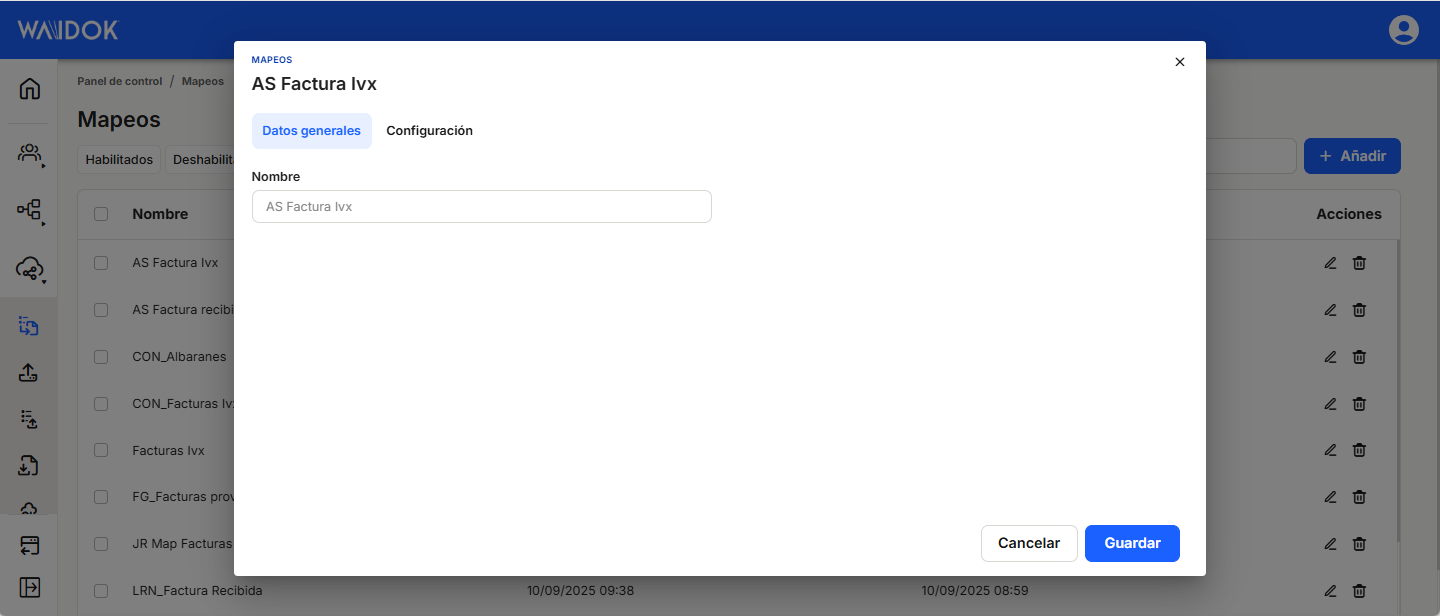Click the collapse sidebar icon at bottom

click(x=30, y=586)
